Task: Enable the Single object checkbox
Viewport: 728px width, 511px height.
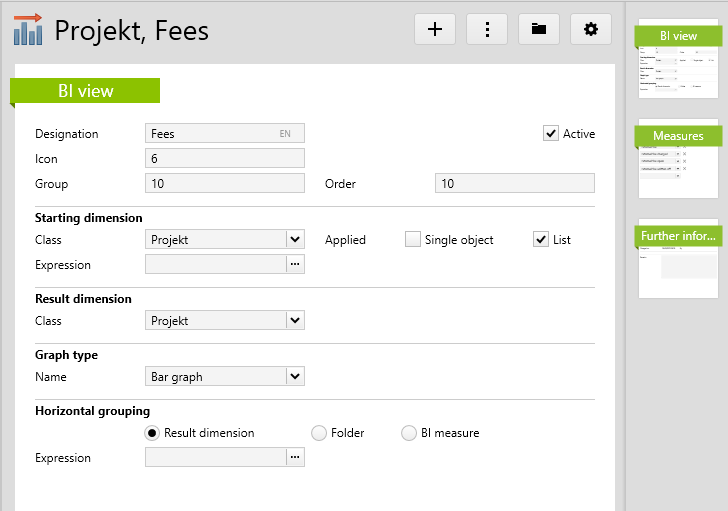Action: point(413,240)
